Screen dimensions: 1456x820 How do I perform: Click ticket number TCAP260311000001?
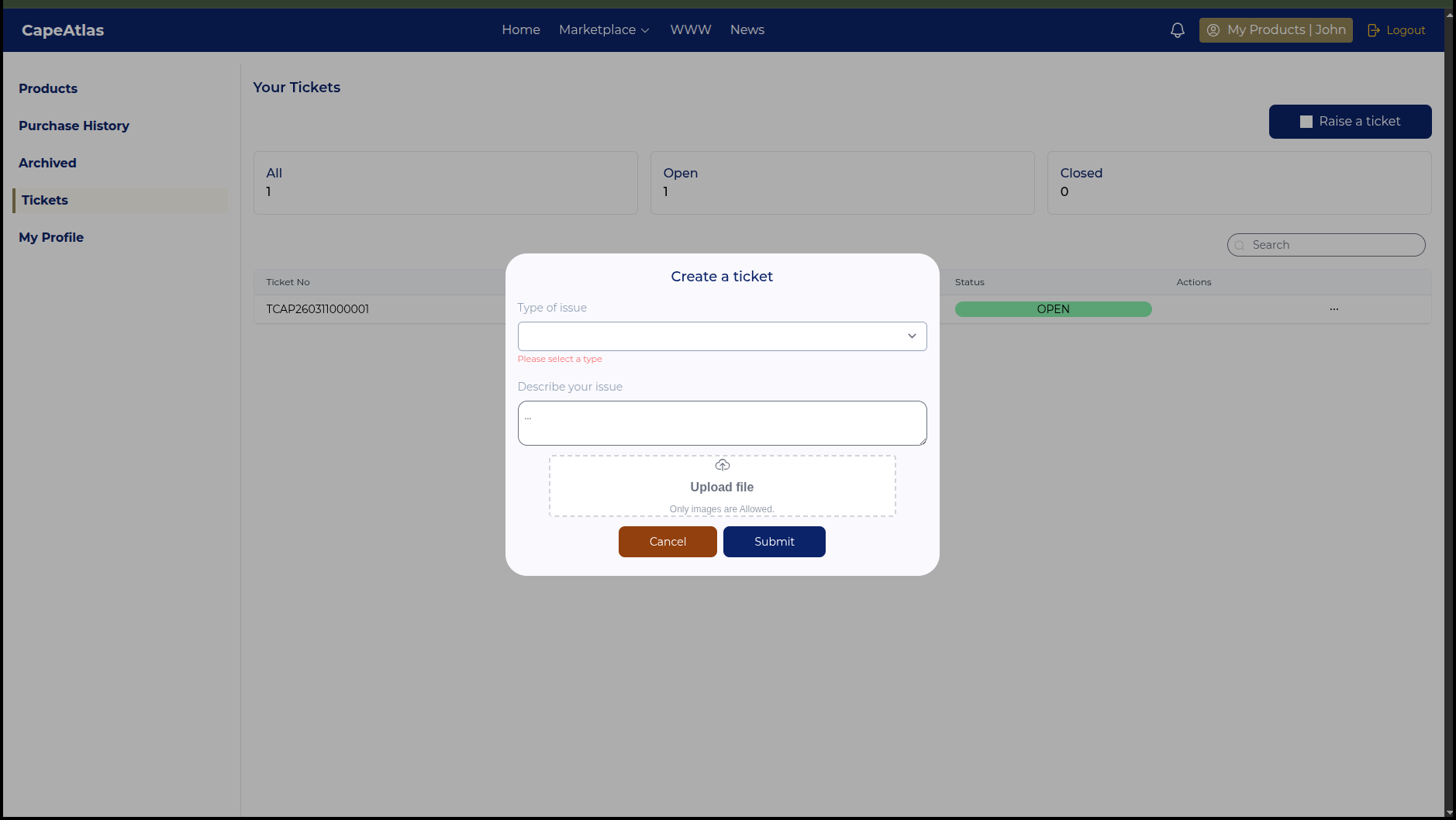pyautogui.click(x=317, y=309)
